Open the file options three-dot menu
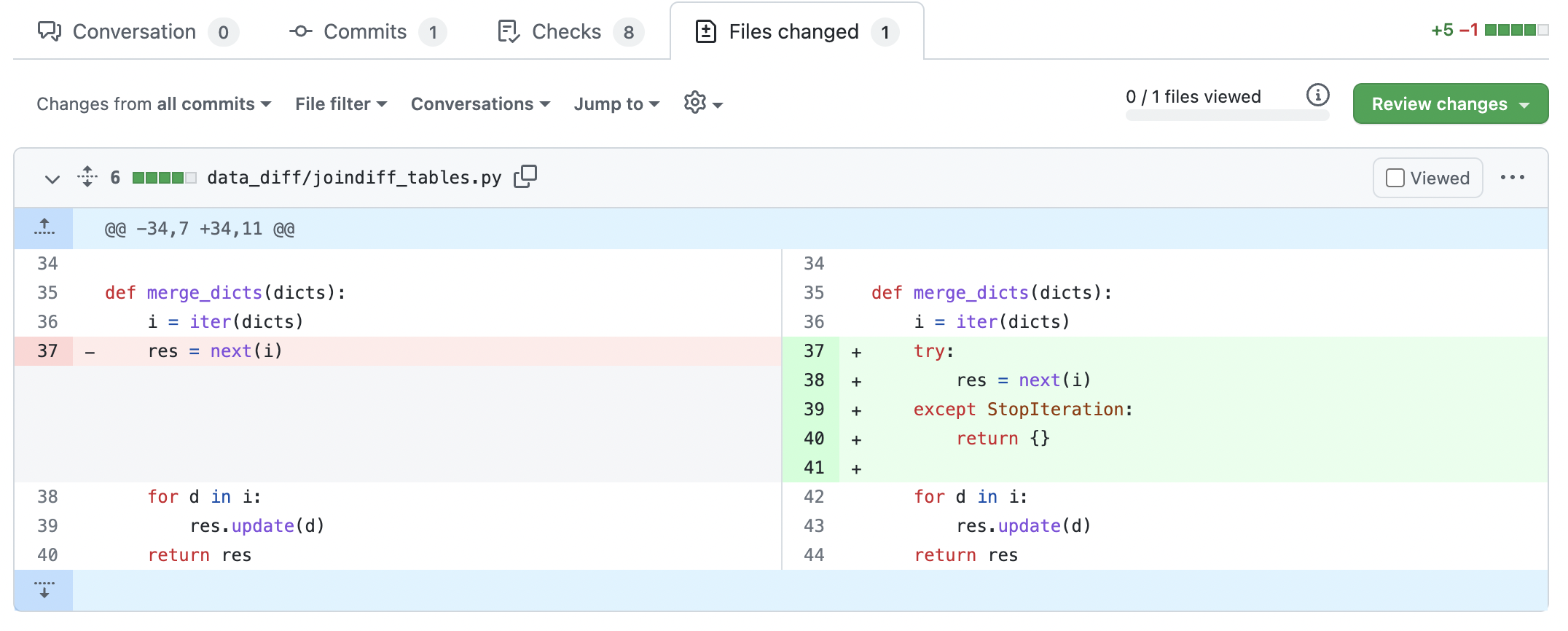This screenshot has width=1568, height=631. pyautogui.click(x=1513, y=177)
